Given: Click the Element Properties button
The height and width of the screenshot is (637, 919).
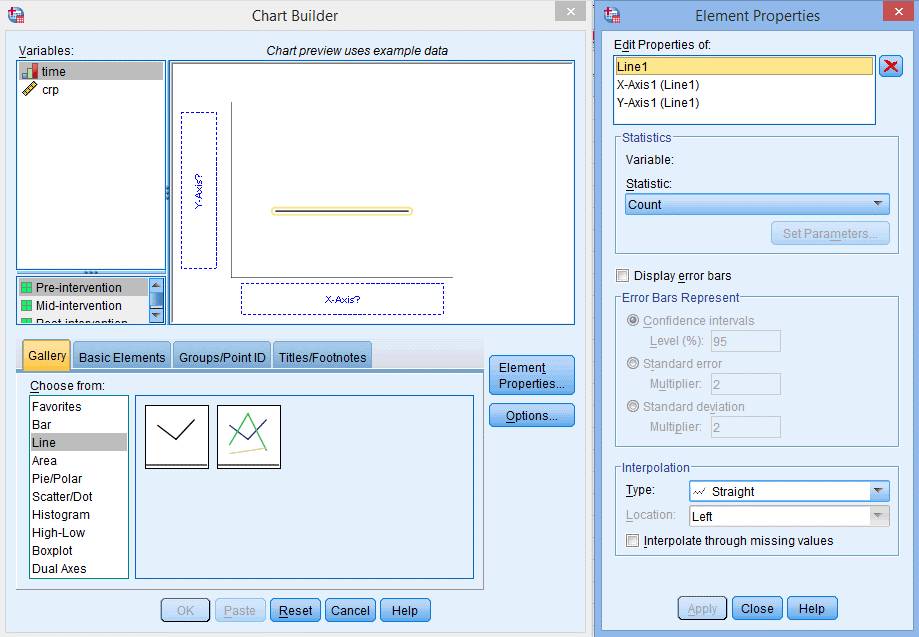Looking at the screenshot, I should pos(532,375).
